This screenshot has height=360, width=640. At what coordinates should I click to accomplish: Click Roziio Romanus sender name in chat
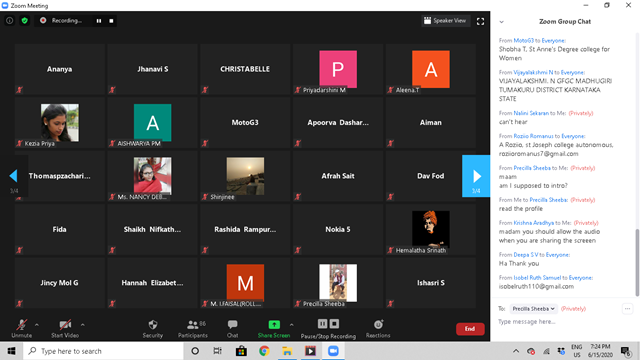[533, 136]
